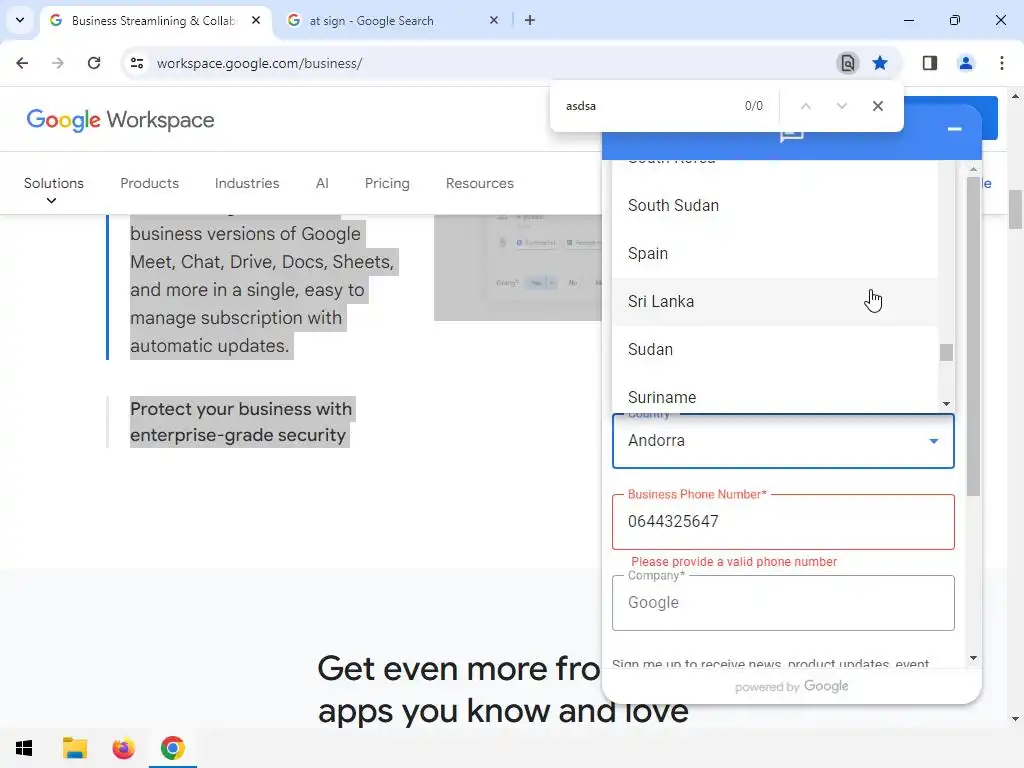Click the chat form scrollbar thumb
Viewport: 1024px width, 768px height.
(x=973, y=336)
